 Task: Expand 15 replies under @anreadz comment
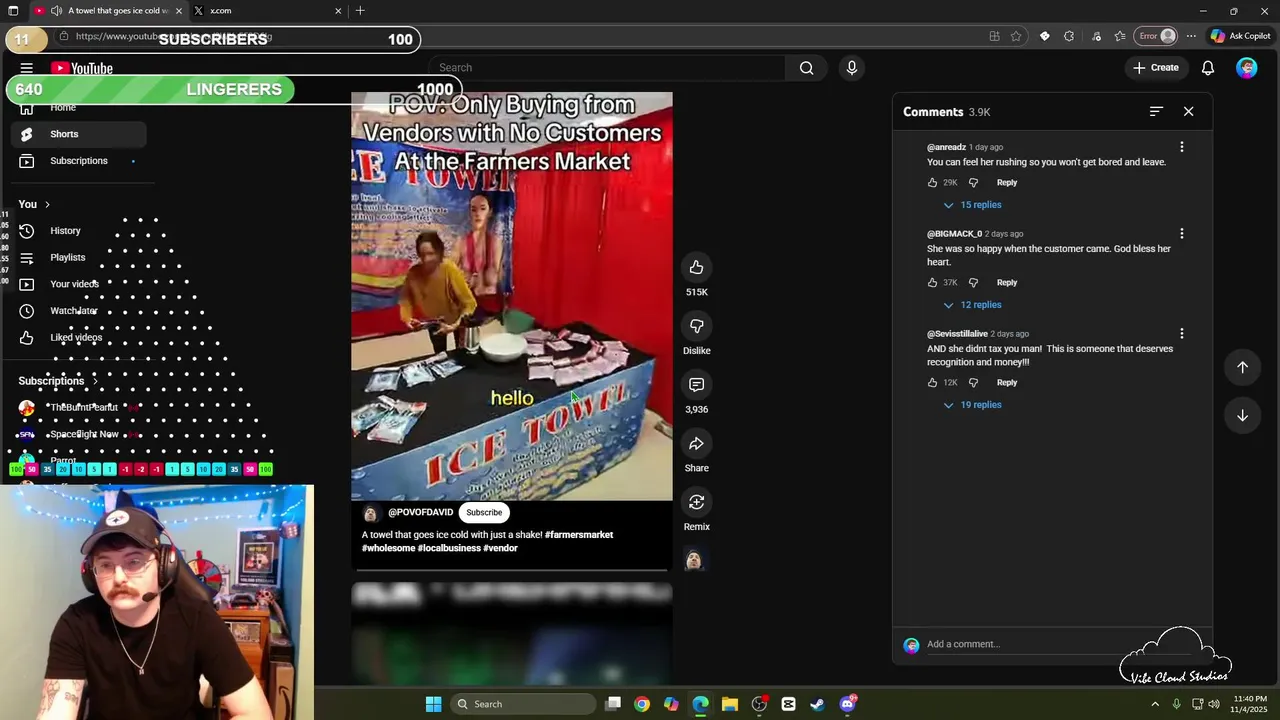pos(971,205)
